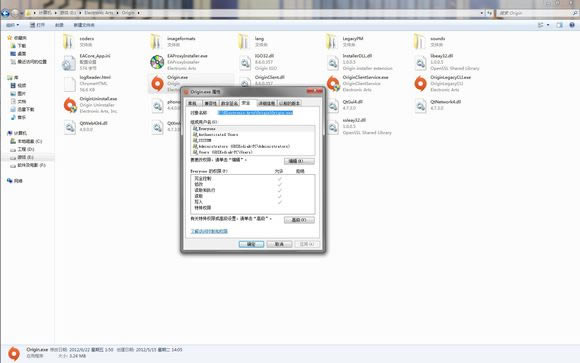Open the help icon in the Explorer toolbar
Image resolution: width=580 pixels, height=363 pixels.
(x=572, y=25)
